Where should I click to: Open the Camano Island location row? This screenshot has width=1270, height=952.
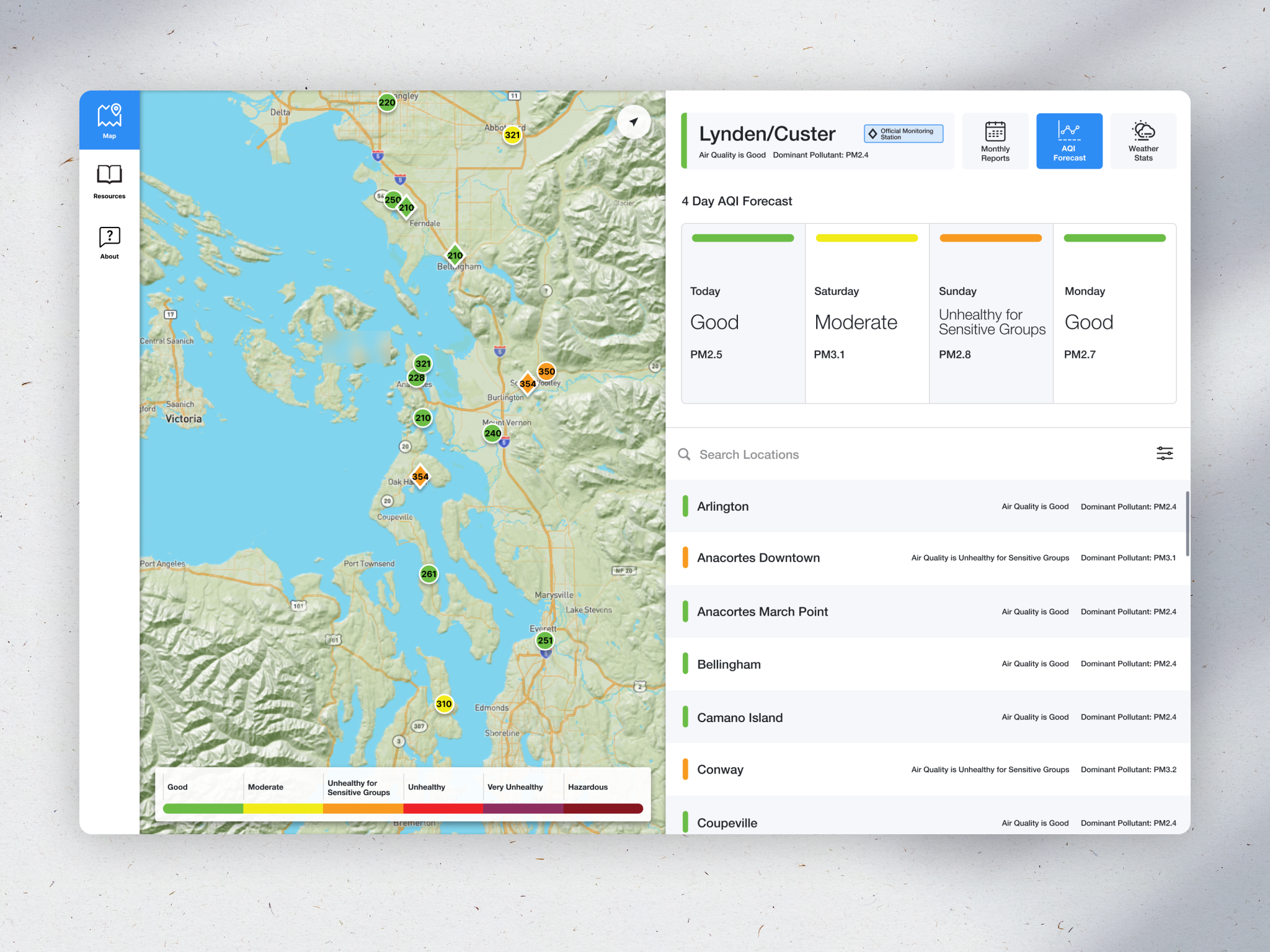(x=926, y=717)
